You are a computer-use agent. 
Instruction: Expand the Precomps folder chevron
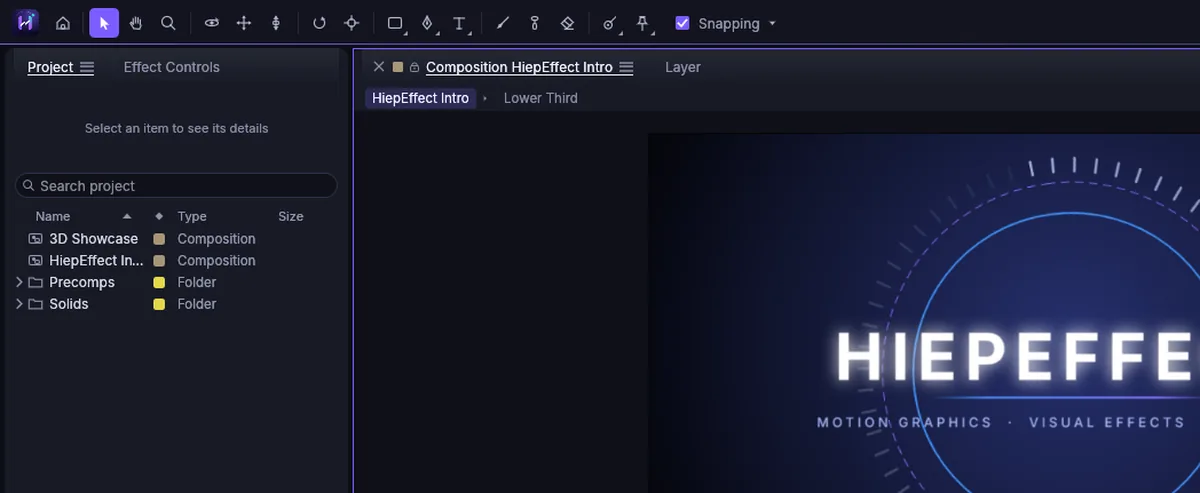tap(19, 283)
